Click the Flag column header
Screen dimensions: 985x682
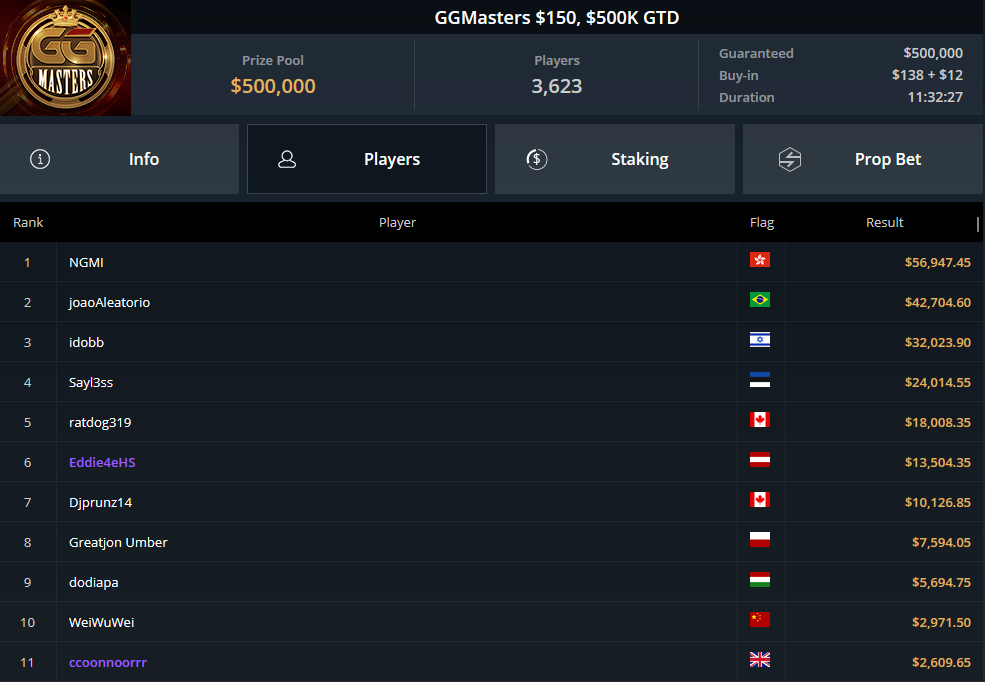tap(762, 222)
